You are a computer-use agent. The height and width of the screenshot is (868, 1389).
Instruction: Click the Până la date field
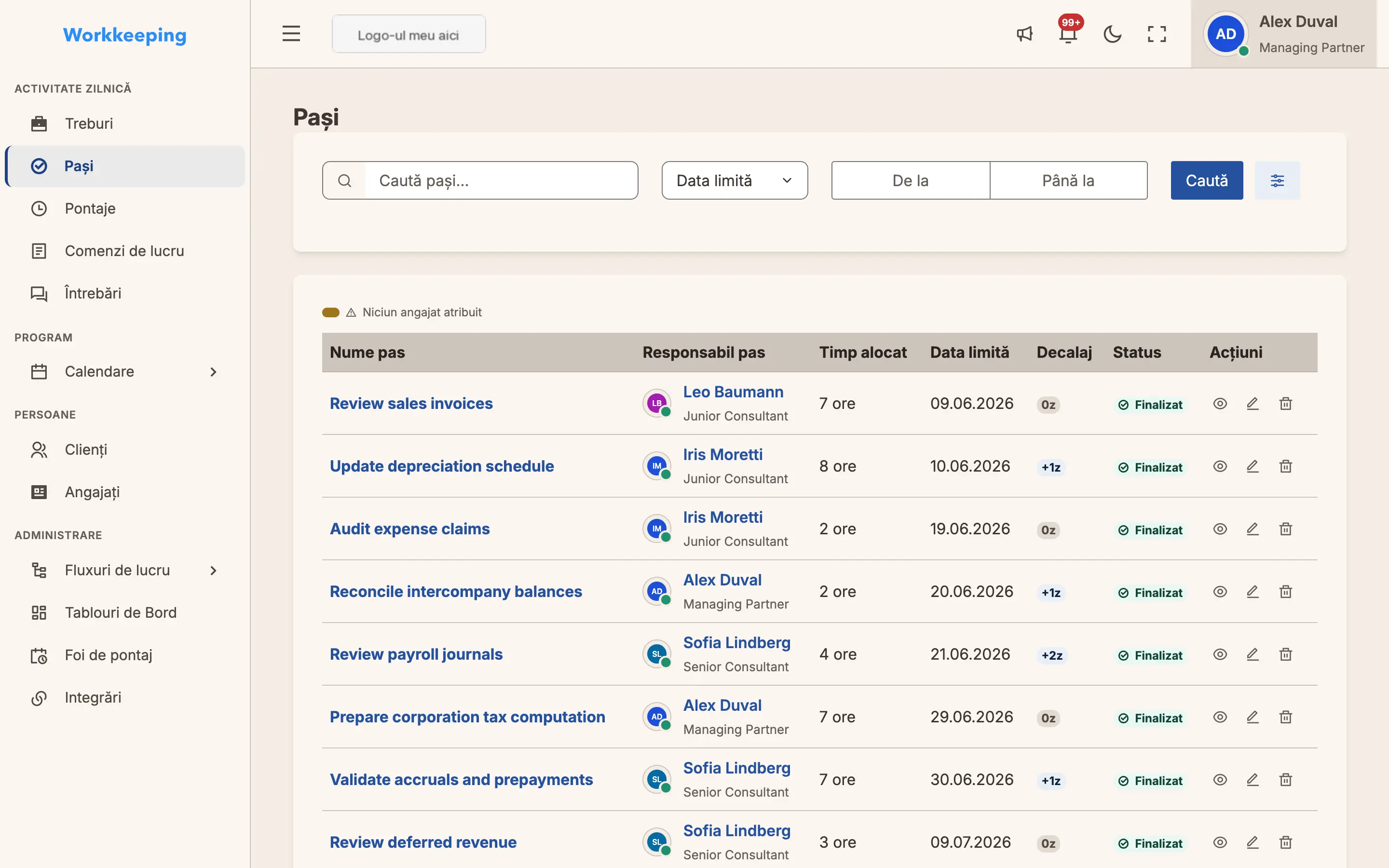click(1068, 180)
